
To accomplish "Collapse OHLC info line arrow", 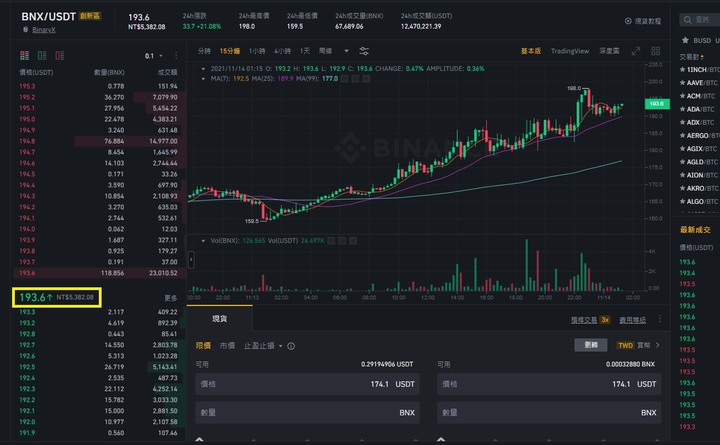I will click(203, 69).
